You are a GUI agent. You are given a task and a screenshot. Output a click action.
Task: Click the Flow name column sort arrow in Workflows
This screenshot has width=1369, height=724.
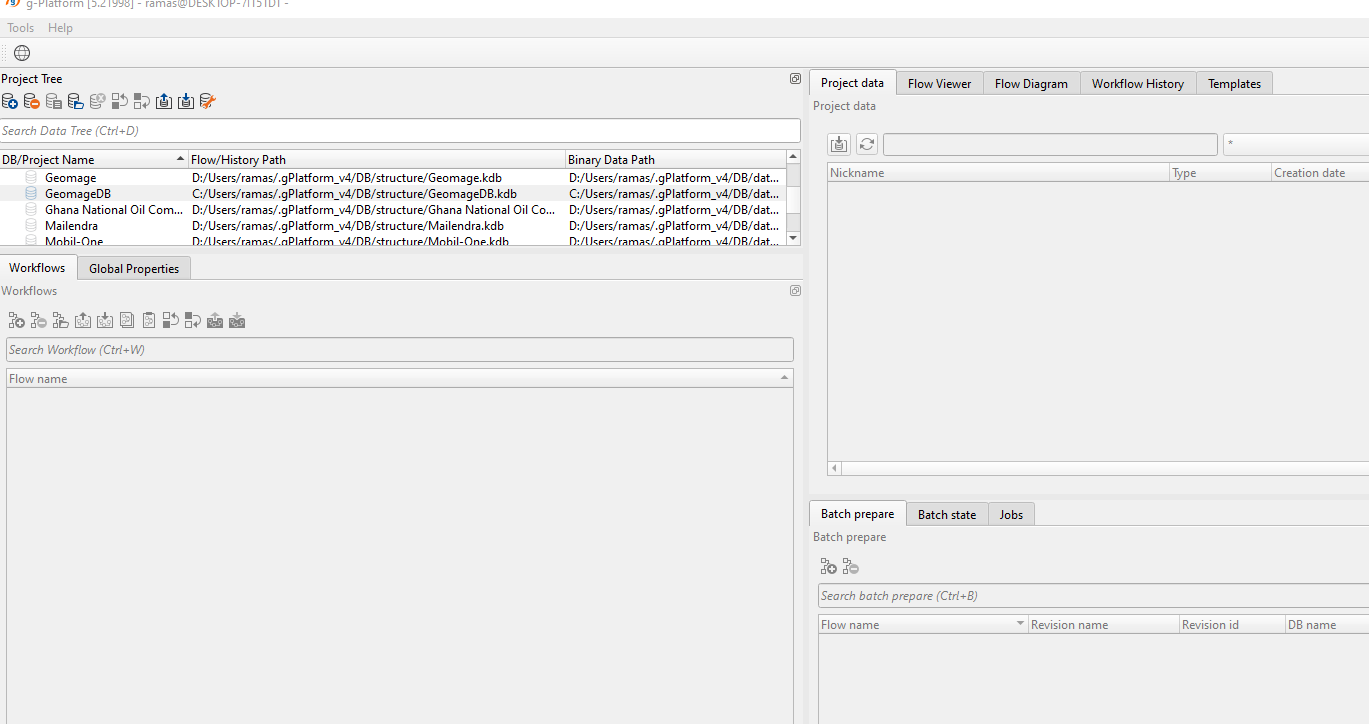pyautogui.click(x=785, y=378)
